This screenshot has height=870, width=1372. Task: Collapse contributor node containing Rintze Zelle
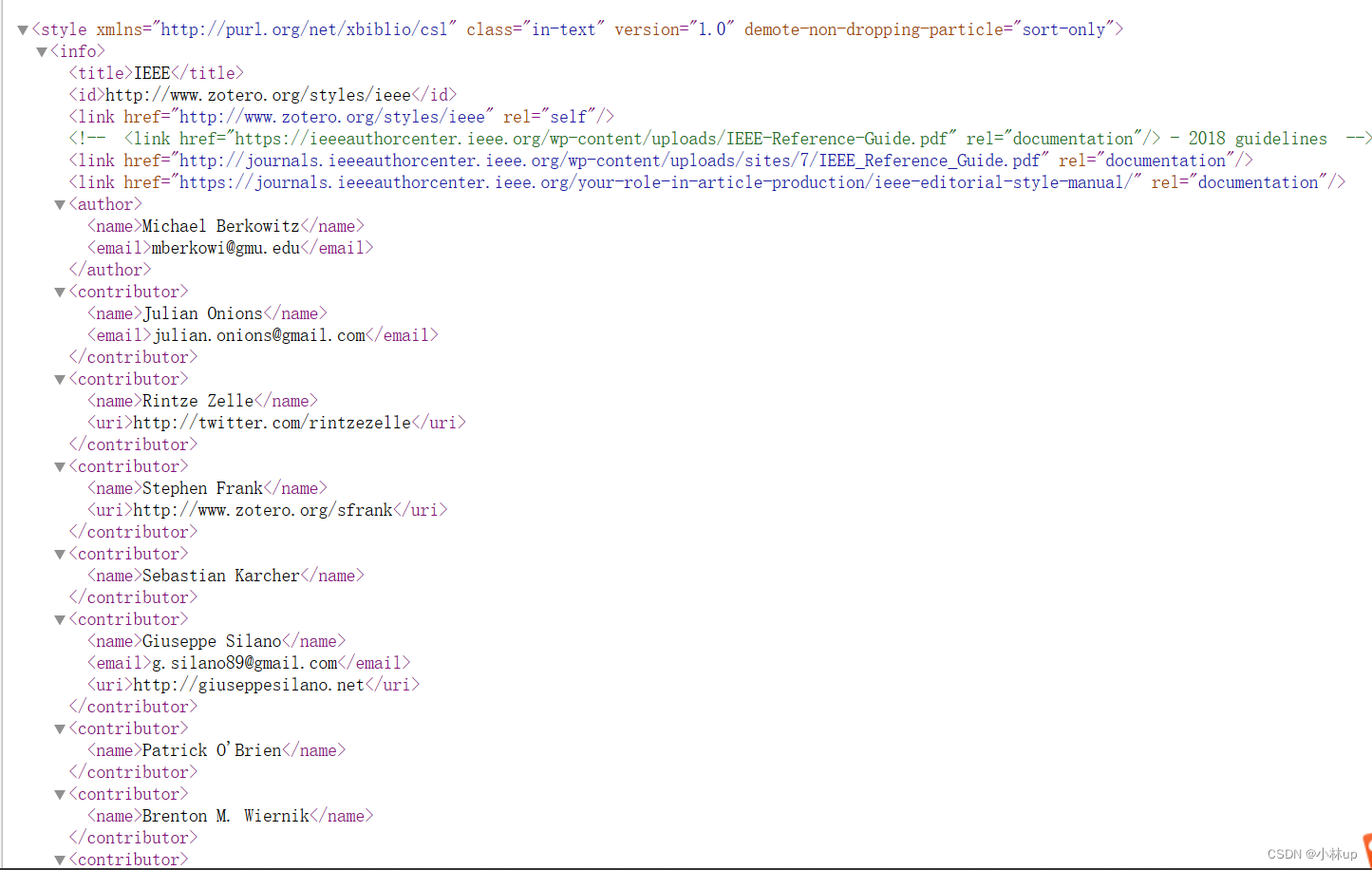pos(60,380)
